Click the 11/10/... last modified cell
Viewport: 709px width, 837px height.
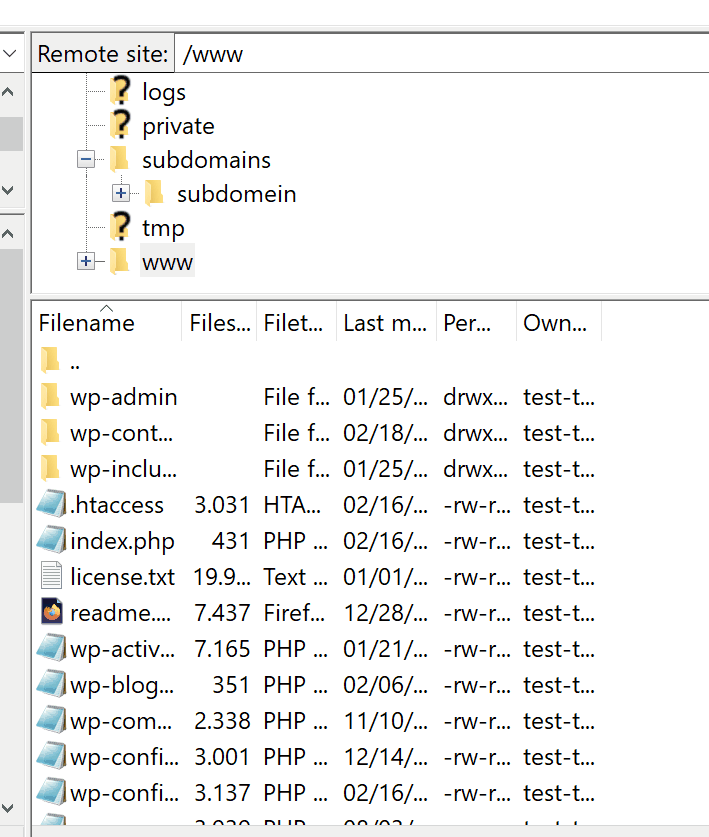[385, 721]
